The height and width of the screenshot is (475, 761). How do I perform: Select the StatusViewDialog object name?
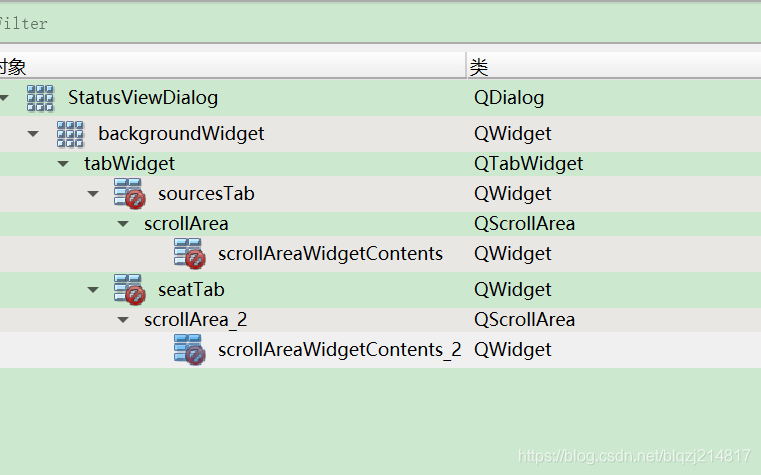[x=143, y=98]
